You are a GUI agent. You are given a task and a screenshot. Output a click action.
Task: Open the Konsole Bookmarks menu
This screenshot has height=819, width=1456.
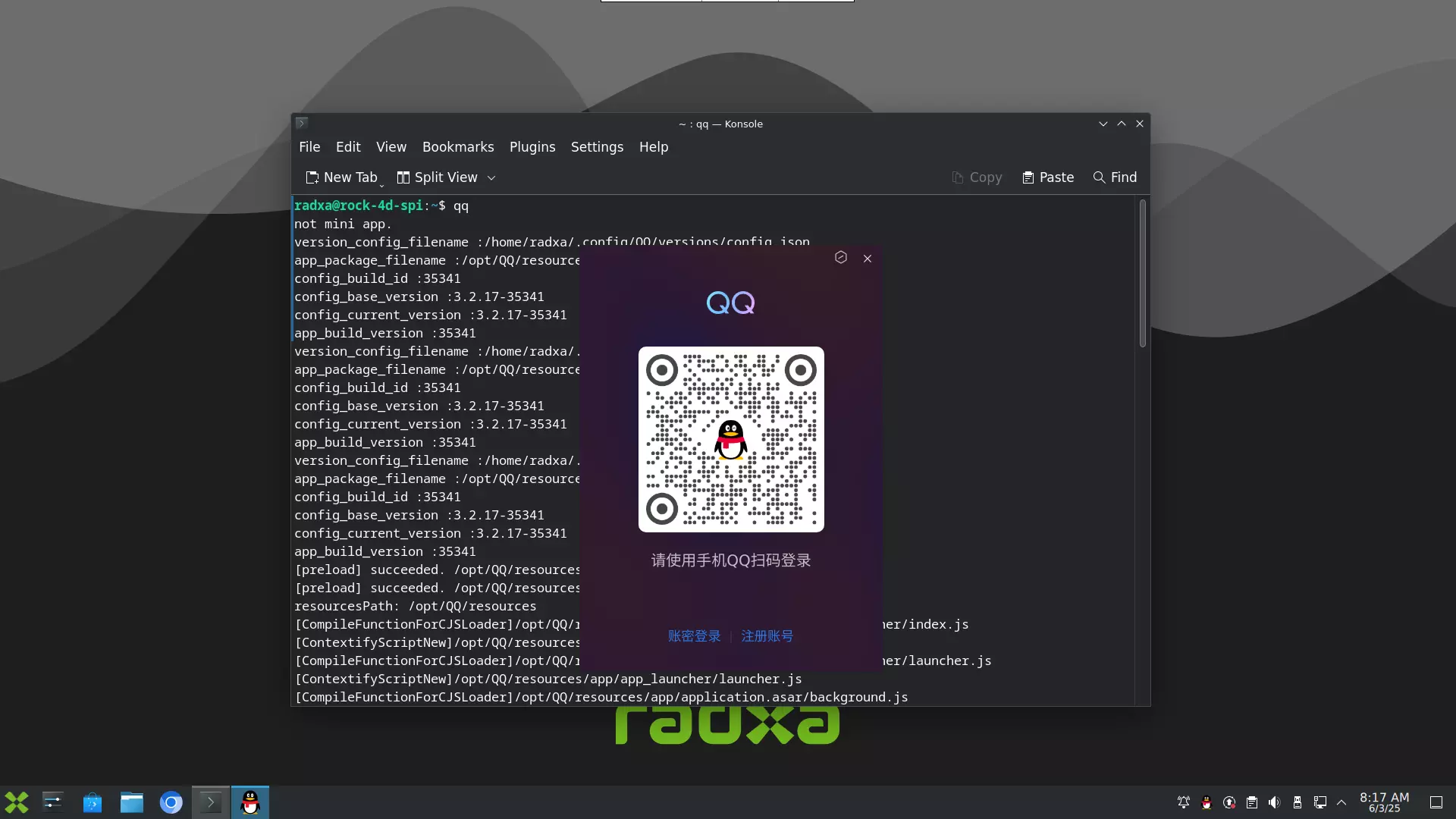[x=458, y=147]
